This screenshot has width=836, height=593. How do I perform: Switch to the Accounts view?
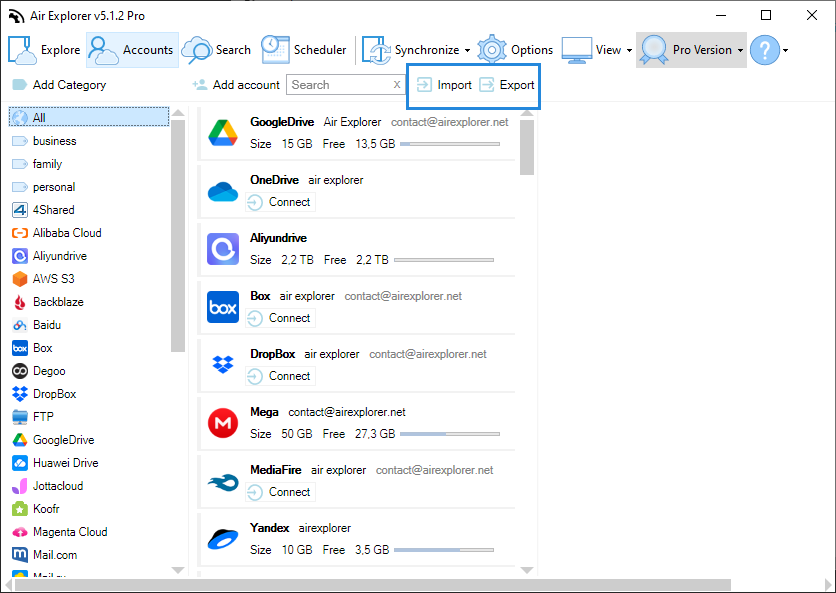pyautogui.click(x=132, y=50)
